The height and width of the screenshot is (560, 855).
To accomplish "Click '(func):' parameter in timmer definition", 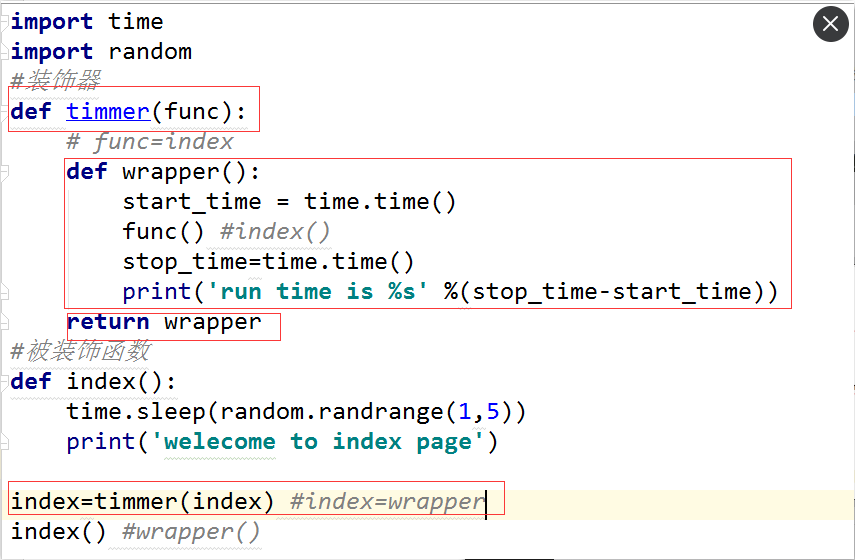I will (x=198, y=112).
